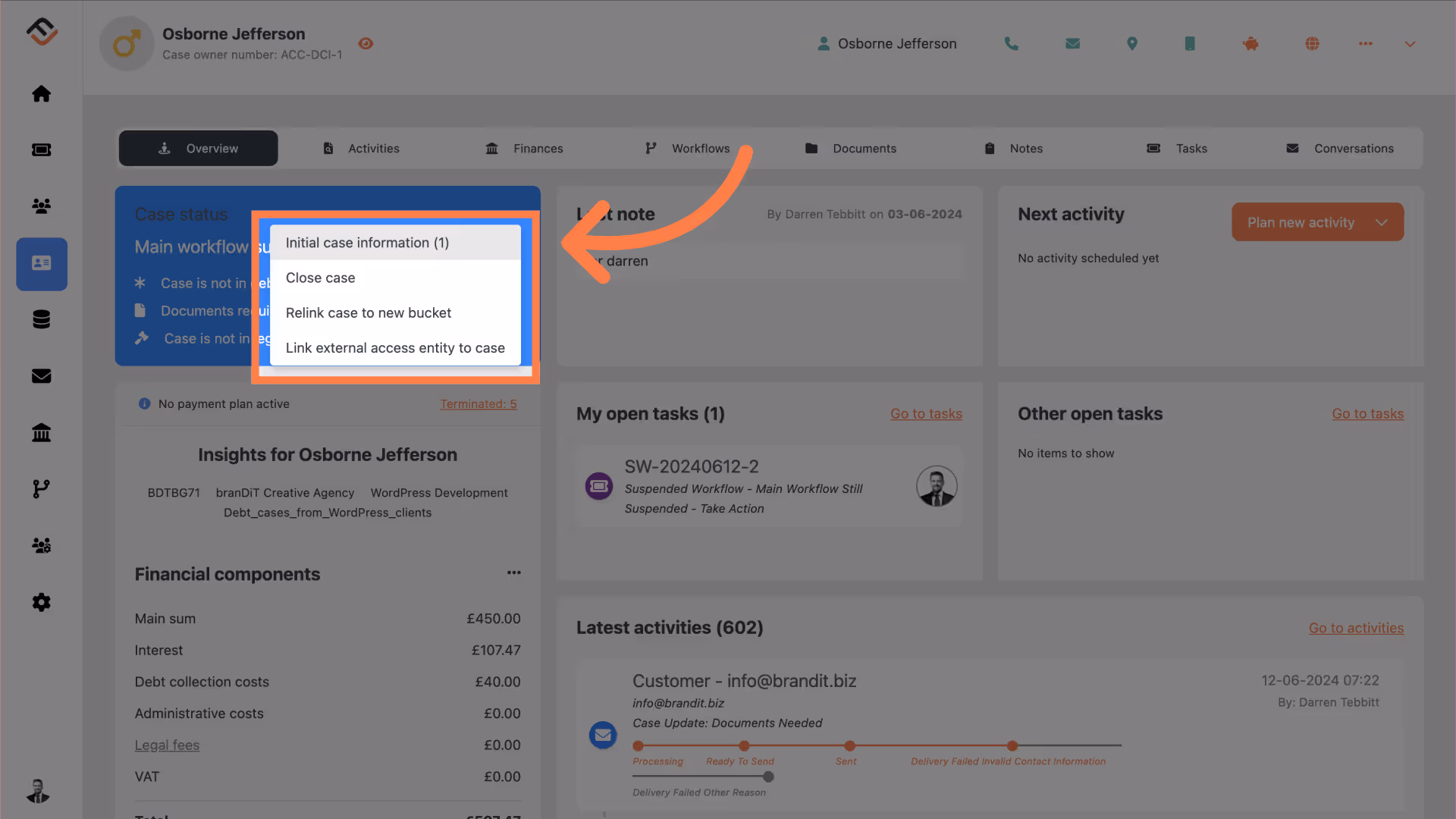The image size is (1456, 819).
Task: Expand the header chevron at top right
Action: click(x=1410, y=44)
